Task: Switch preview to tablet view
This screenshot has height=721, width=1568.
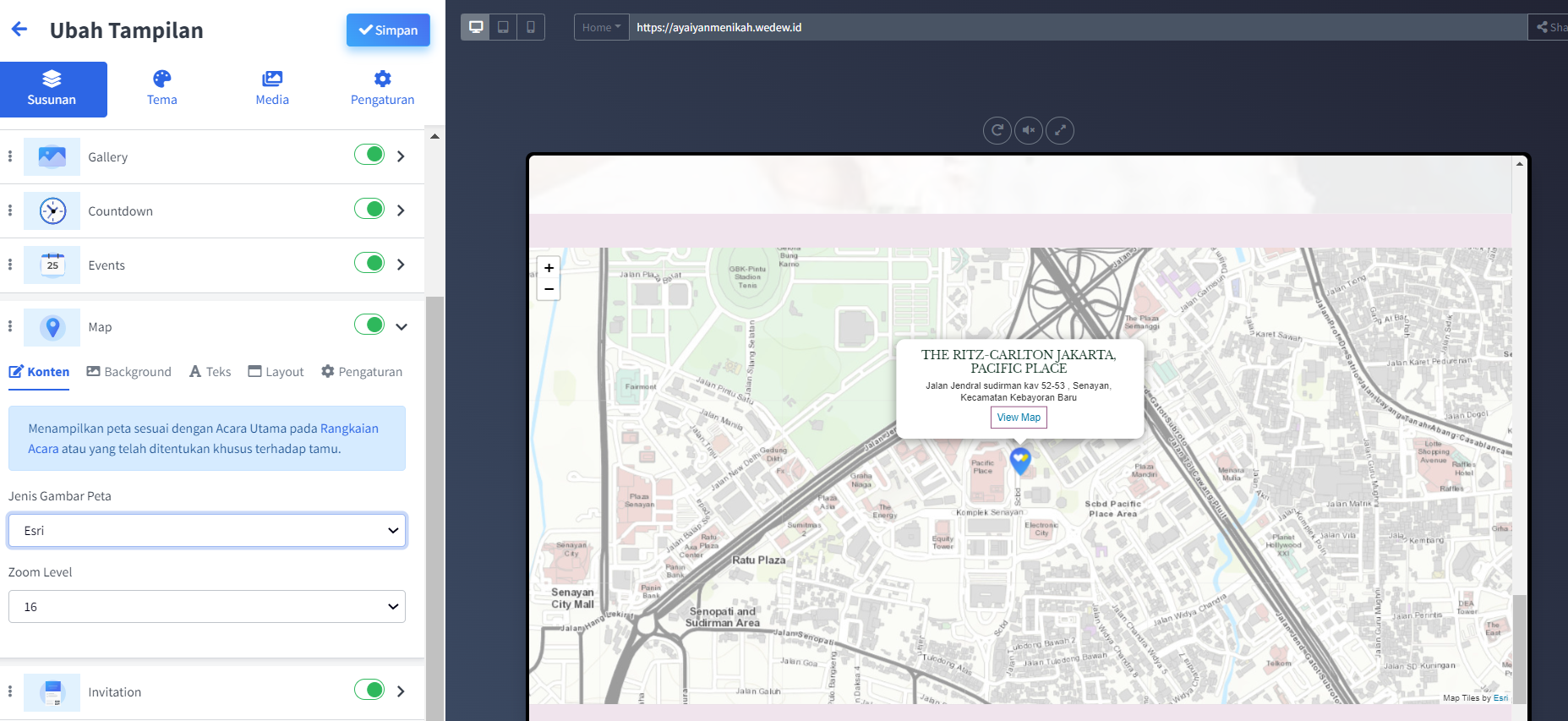Action: point(503,27)
